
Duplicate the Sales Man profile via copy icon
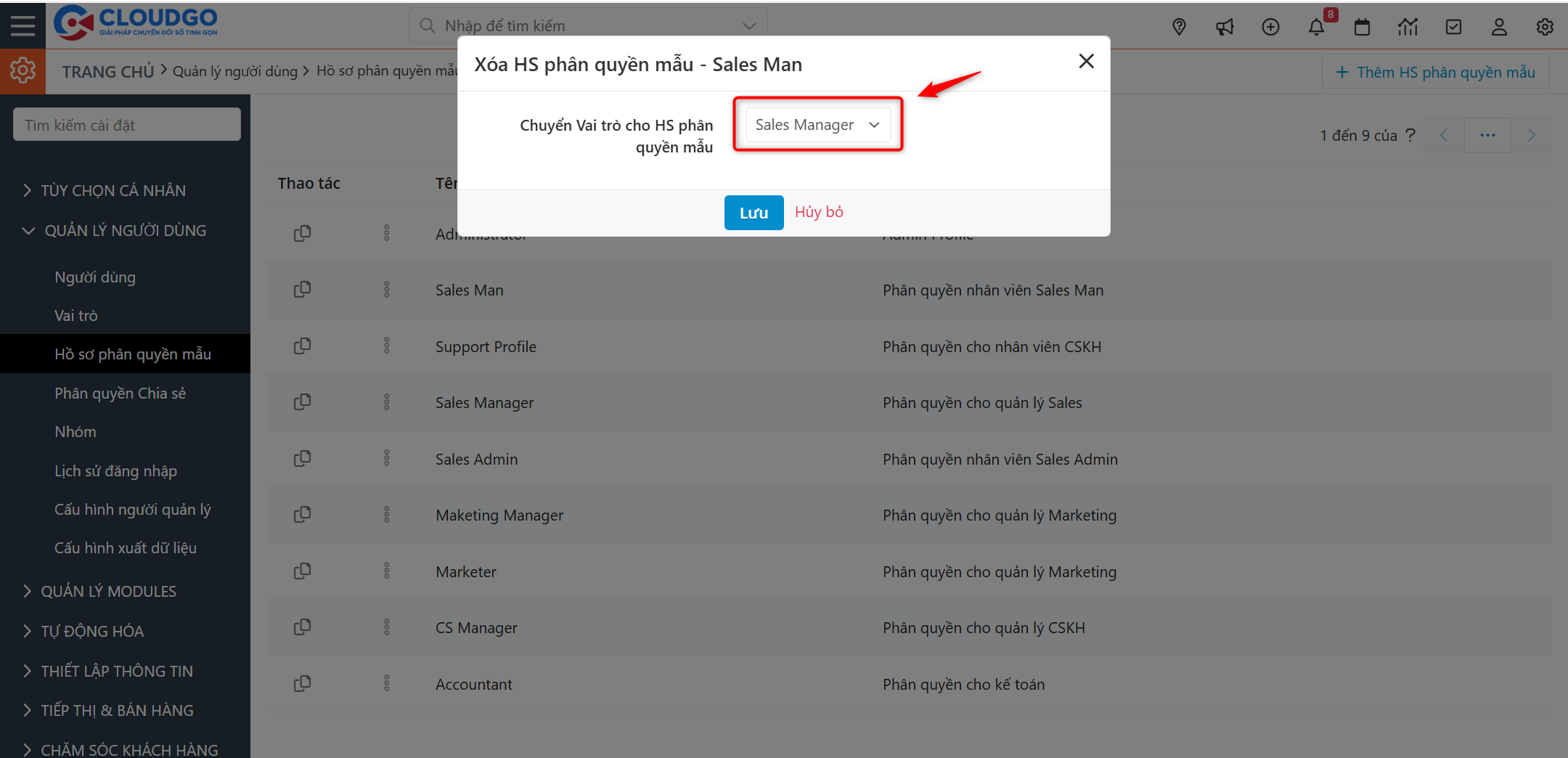(302, 289)
